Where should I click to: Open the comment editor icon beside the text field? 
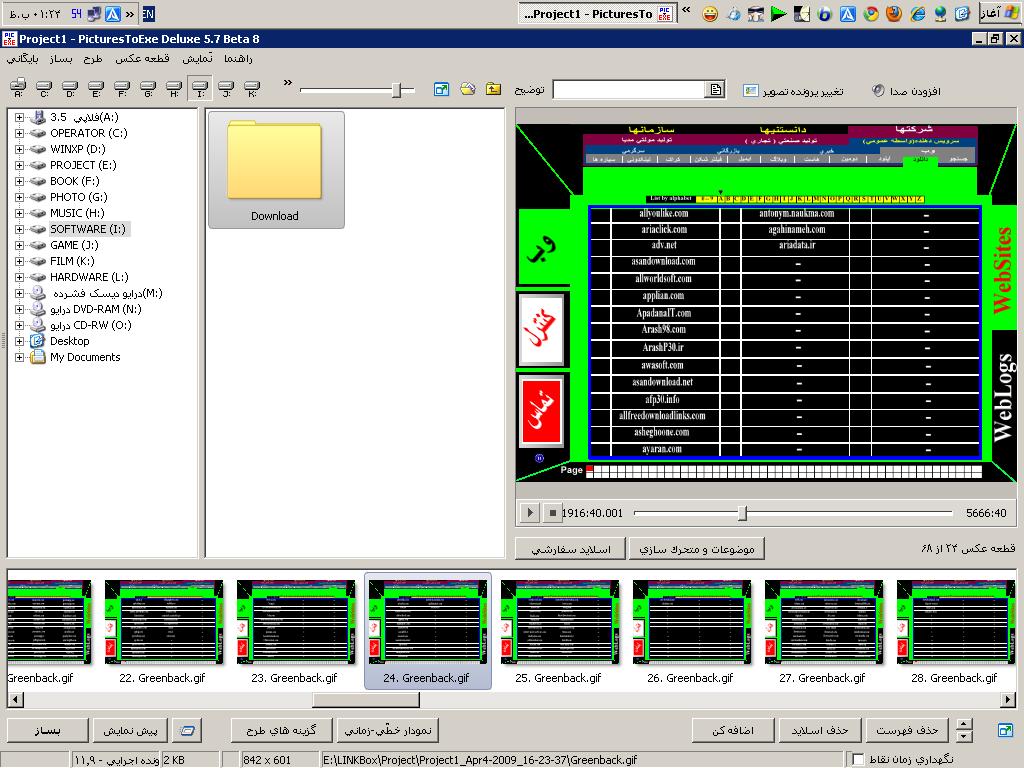point(716,89)
